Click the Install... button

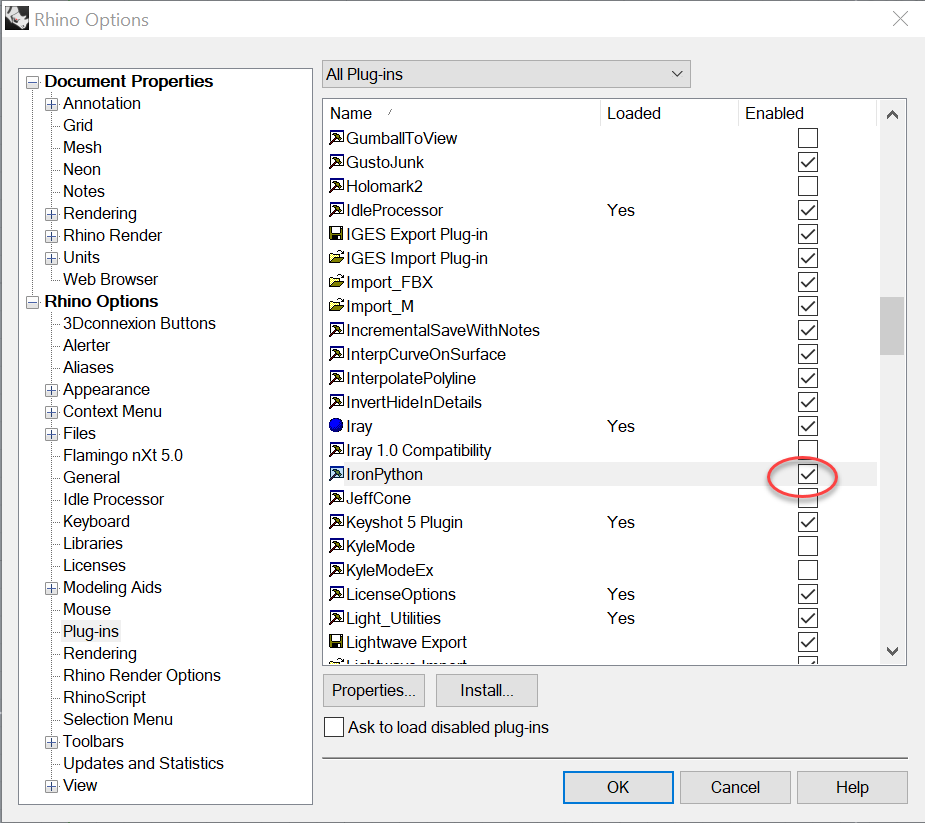click(486, 690)
